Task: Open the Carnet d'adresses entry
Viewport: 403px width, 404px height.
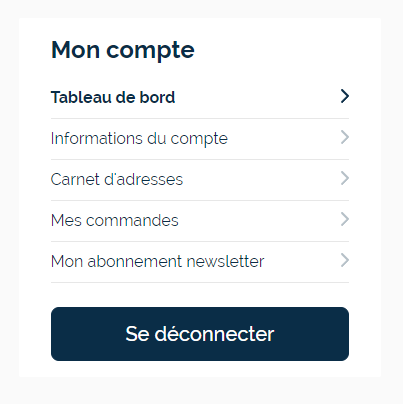Action: 200,180
